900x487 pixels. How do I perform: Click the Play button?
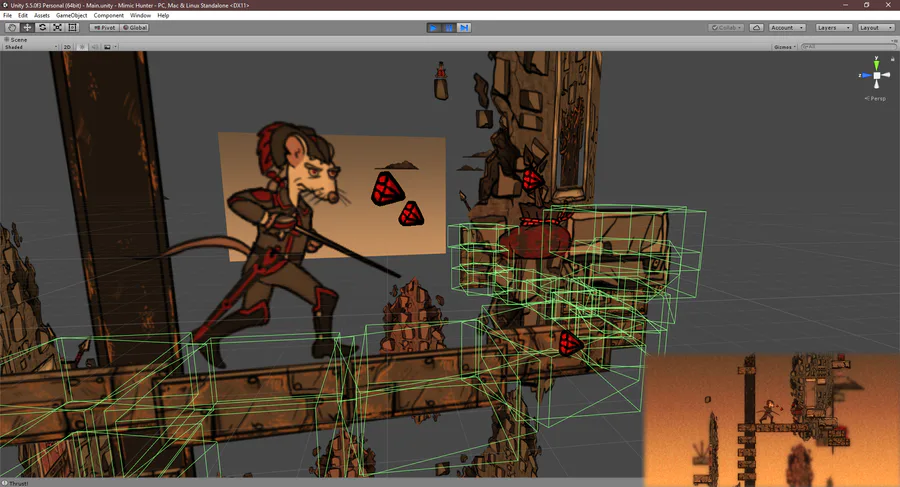[x=434, y=28]
